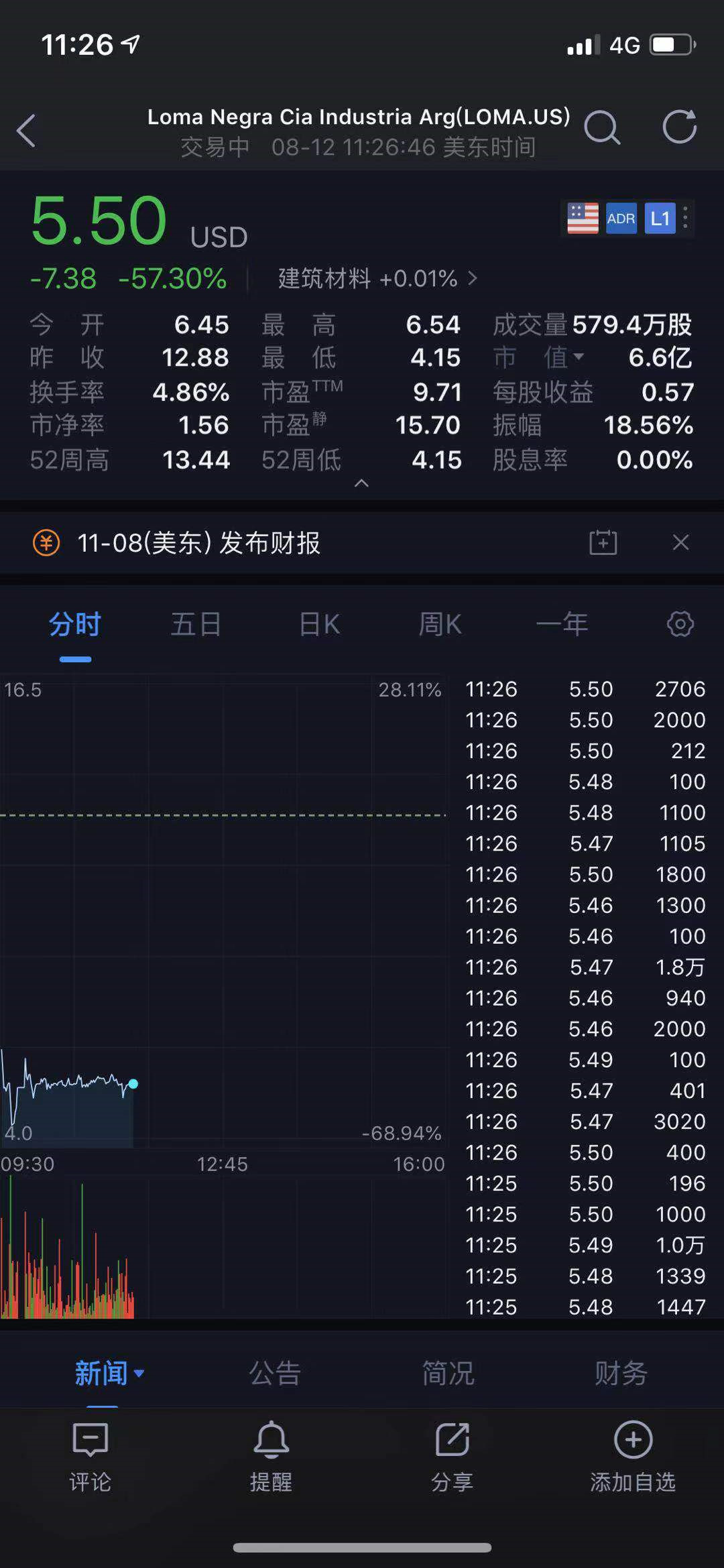
Task: Switch to the 五日 chart tab
Action: 196,625
